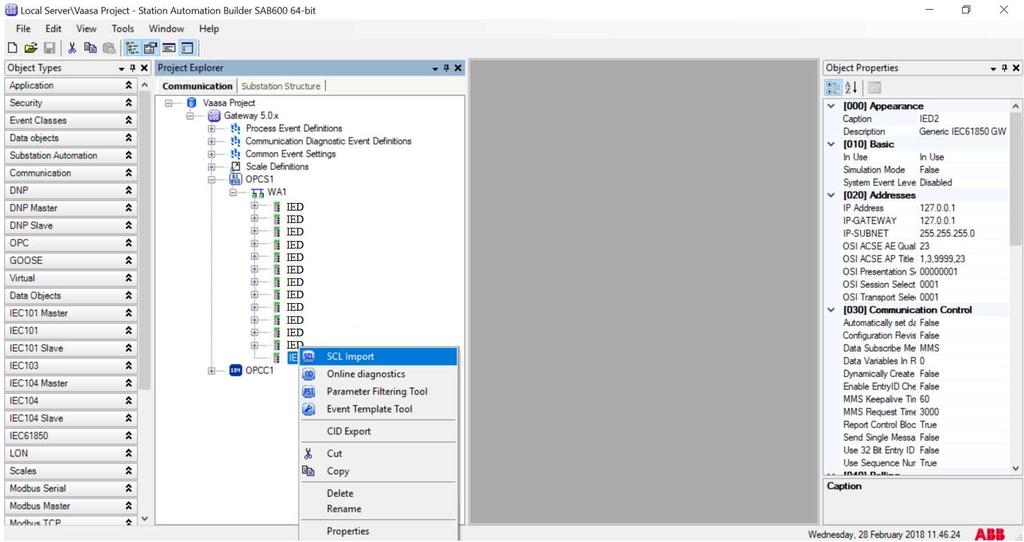1024x542 pixels.
Task: Click the Open project folder icon
Action: (x=30, y=48)
